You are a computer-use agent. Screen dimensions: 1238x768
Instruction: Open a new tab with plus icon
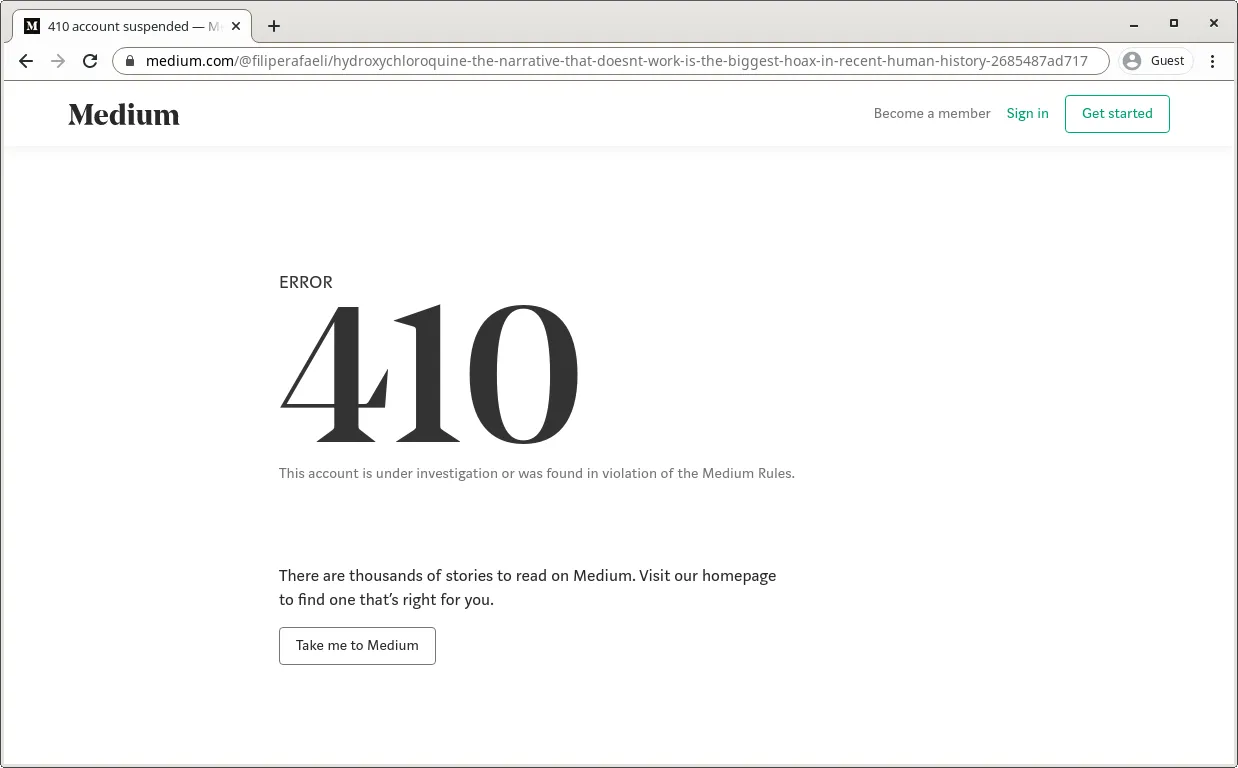274,26
